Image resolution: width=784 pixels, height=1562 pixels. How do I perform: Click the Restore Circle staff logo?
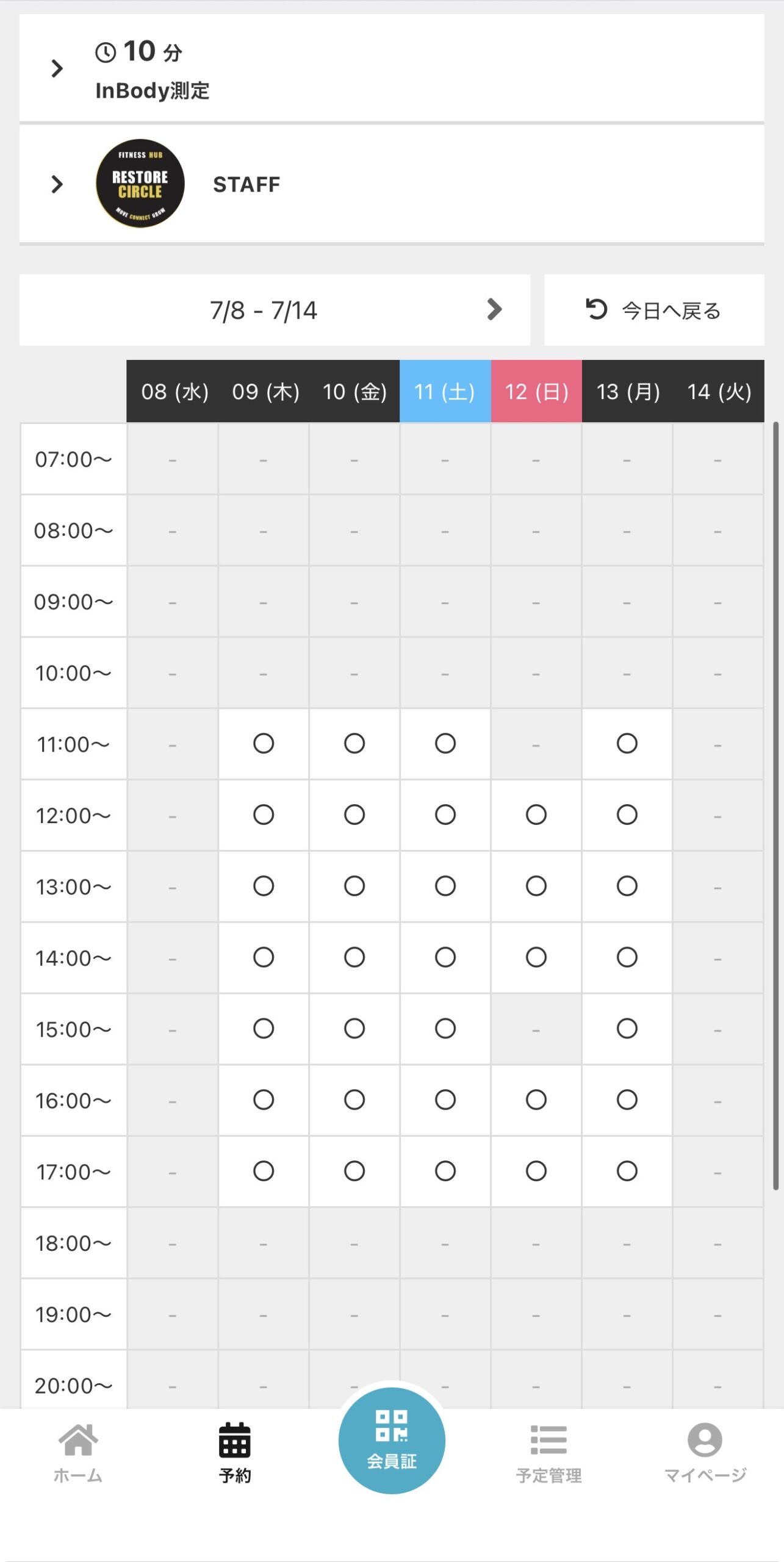(x=140, y=184)
